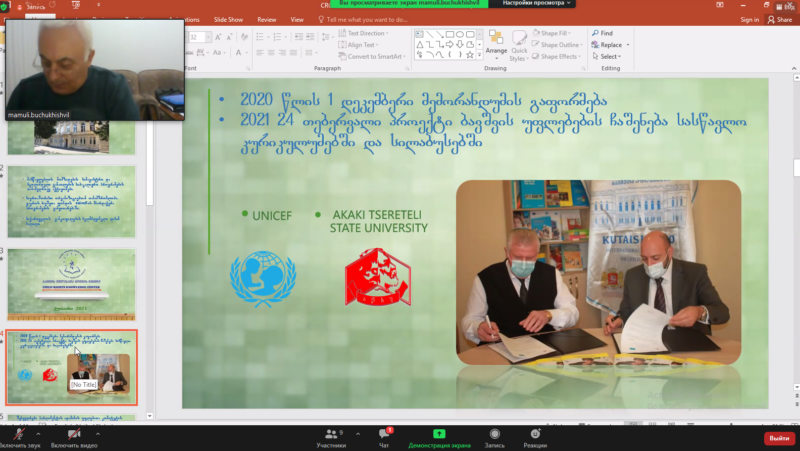Open the Quick Styles gallery
The height and width of the screenshot is (451, 800).
click(519, 45)
